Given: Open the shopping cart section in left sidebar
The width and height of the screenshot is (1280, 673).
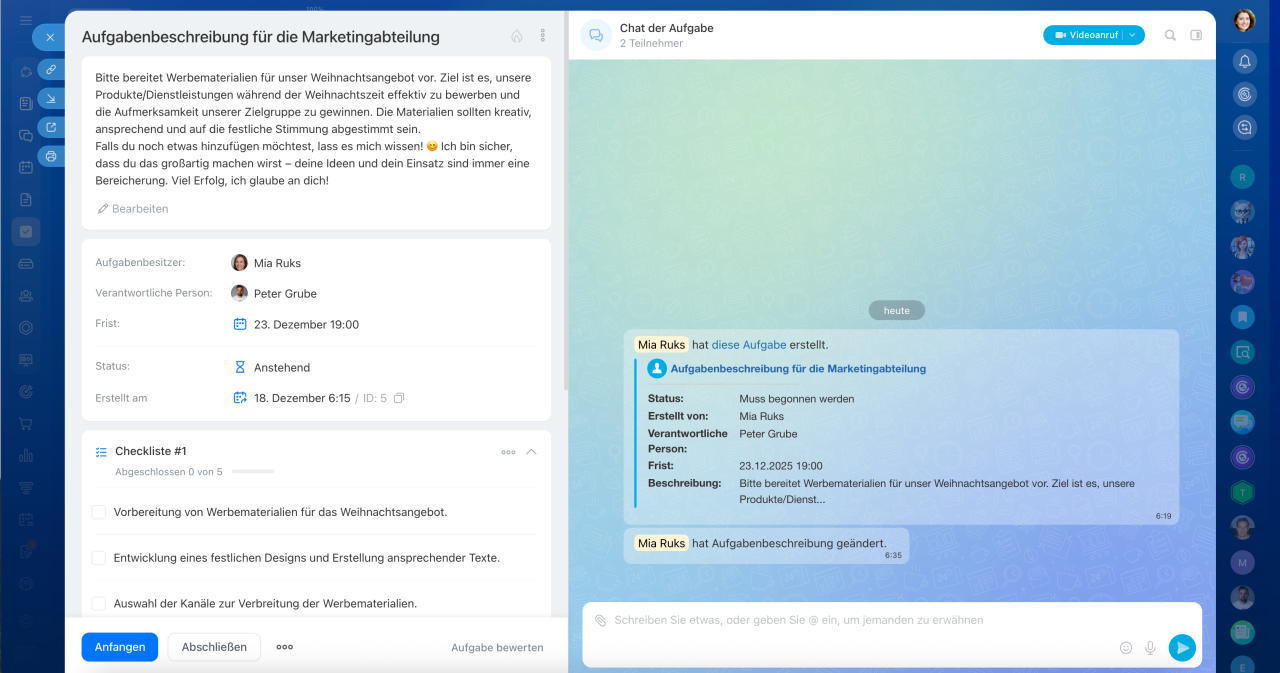Looking at the screenshot, I should point(26,423).
